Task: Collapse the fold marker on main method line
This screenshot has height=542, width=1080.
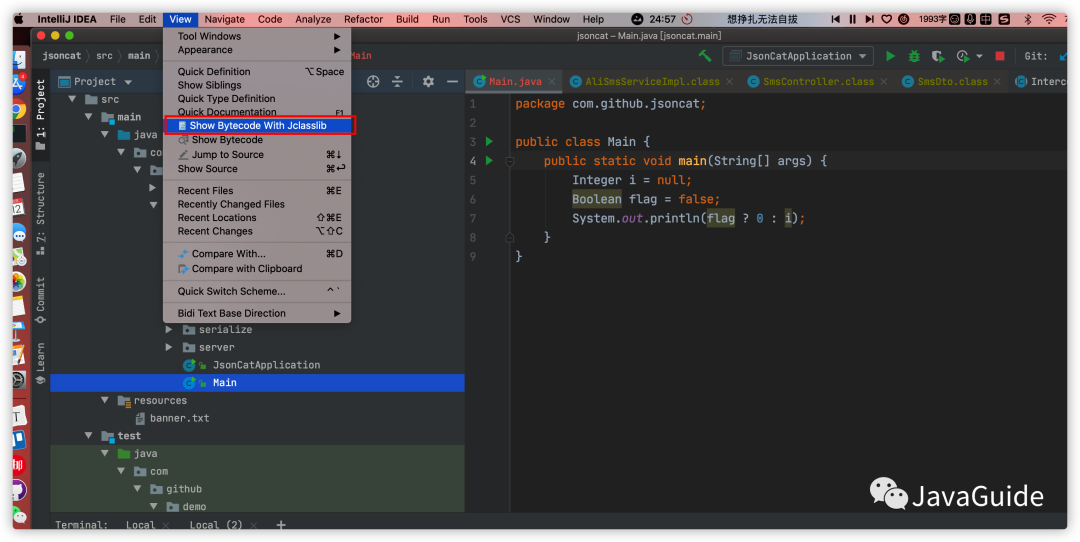Action: 510,161
